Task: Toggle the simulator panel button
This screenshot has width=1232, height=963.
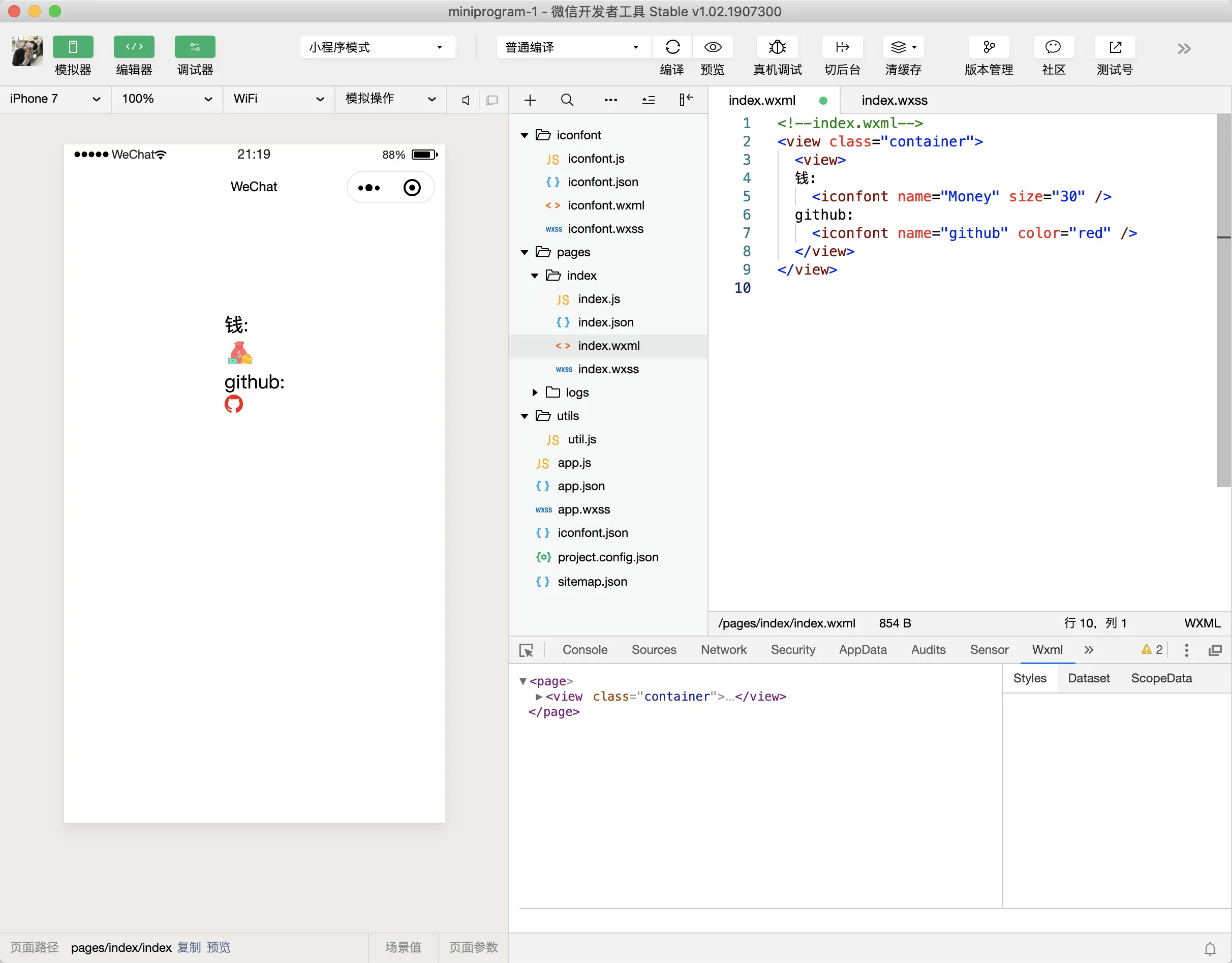Action: coord(73,47)
